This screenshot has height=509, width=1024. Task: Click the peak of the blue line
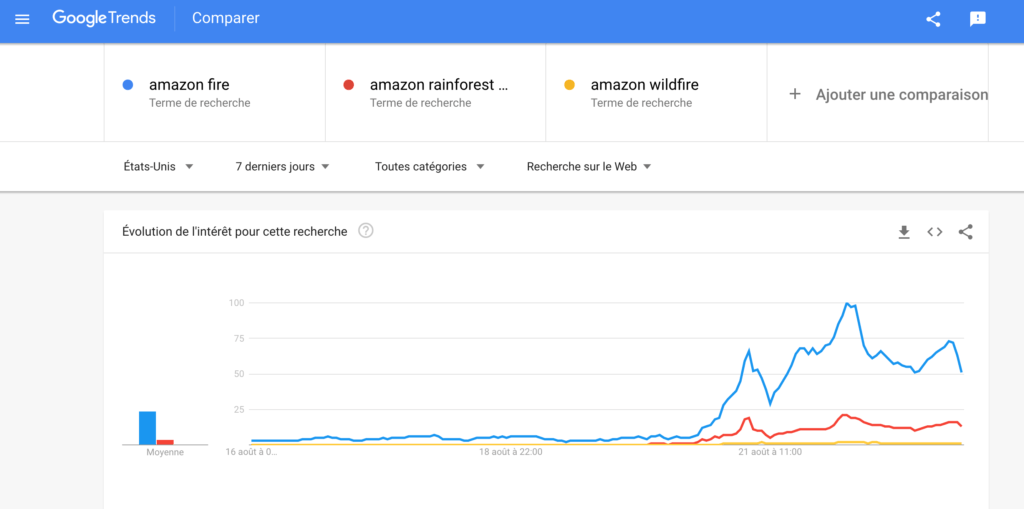point(848,303)
